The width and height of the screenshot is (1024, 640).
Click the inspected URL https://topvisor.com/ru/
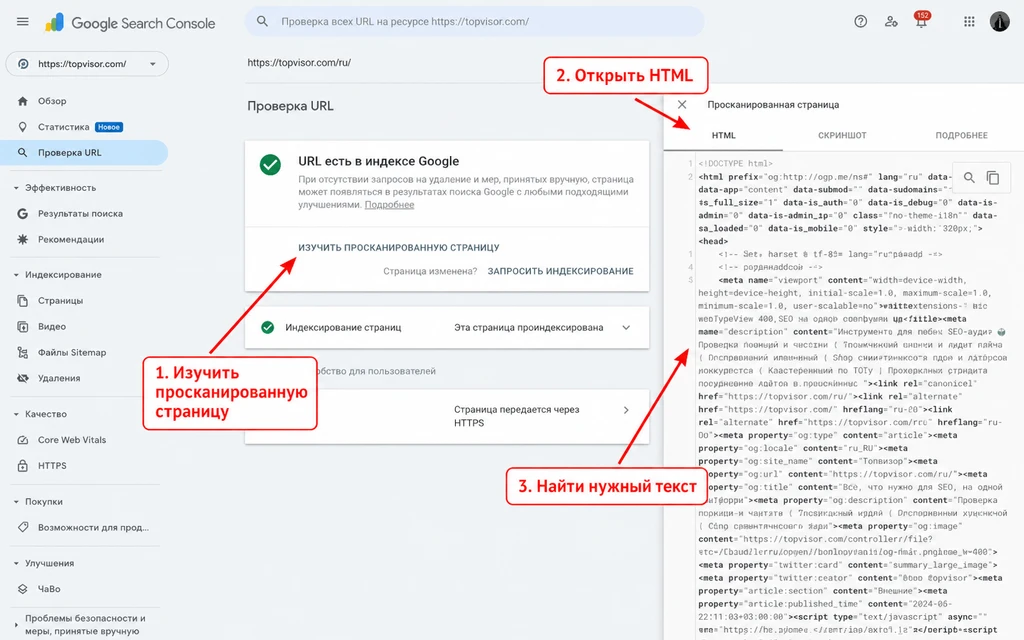click(x=299, y=63)
